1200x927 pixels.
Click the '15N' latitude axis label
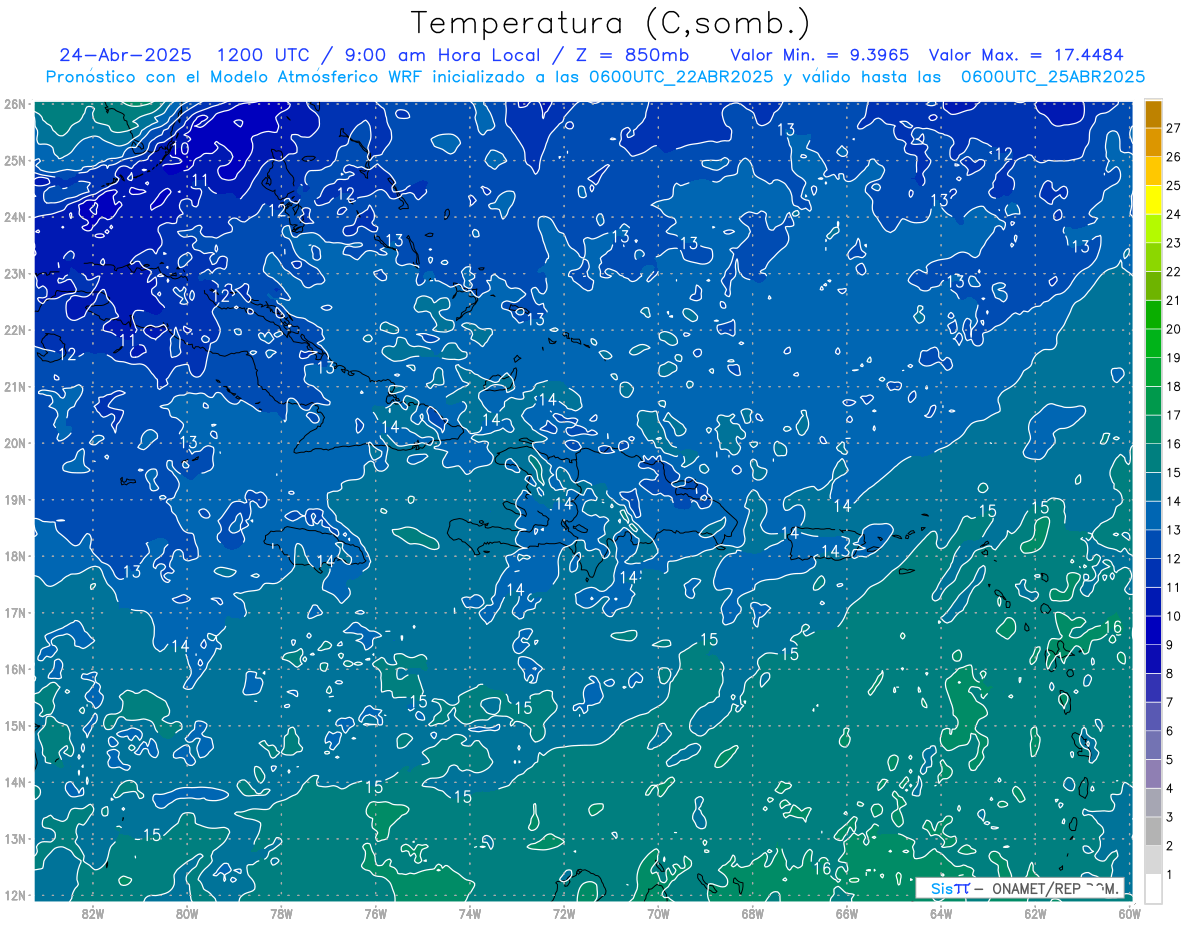click(14, 726)
